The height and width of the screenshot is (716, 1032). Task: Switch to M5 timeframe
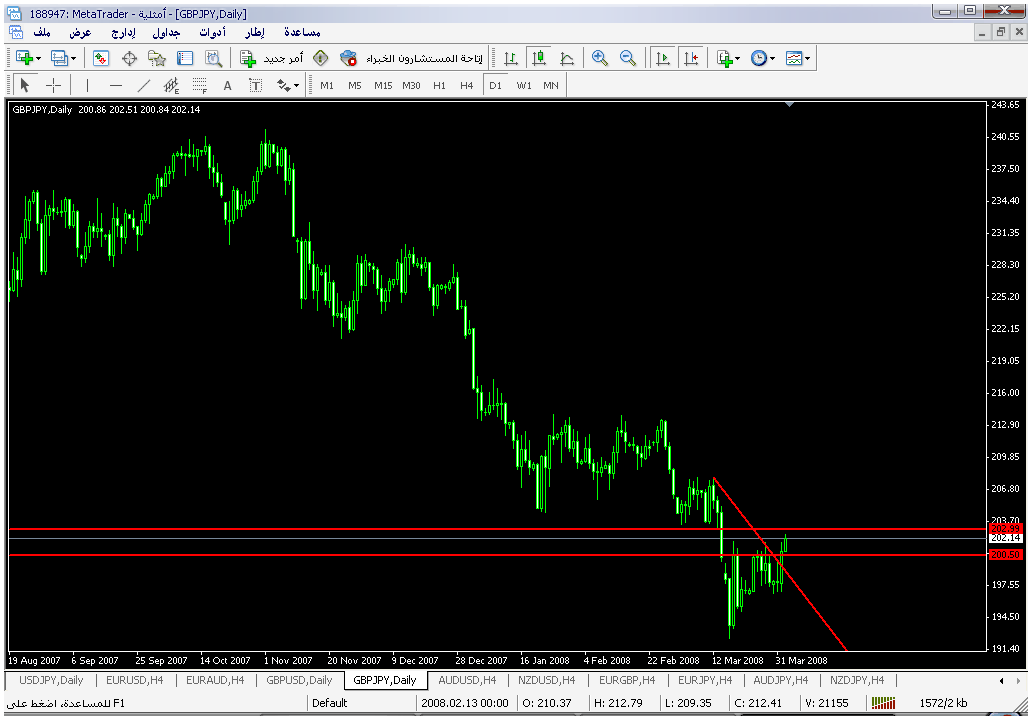tap(355, 86)
